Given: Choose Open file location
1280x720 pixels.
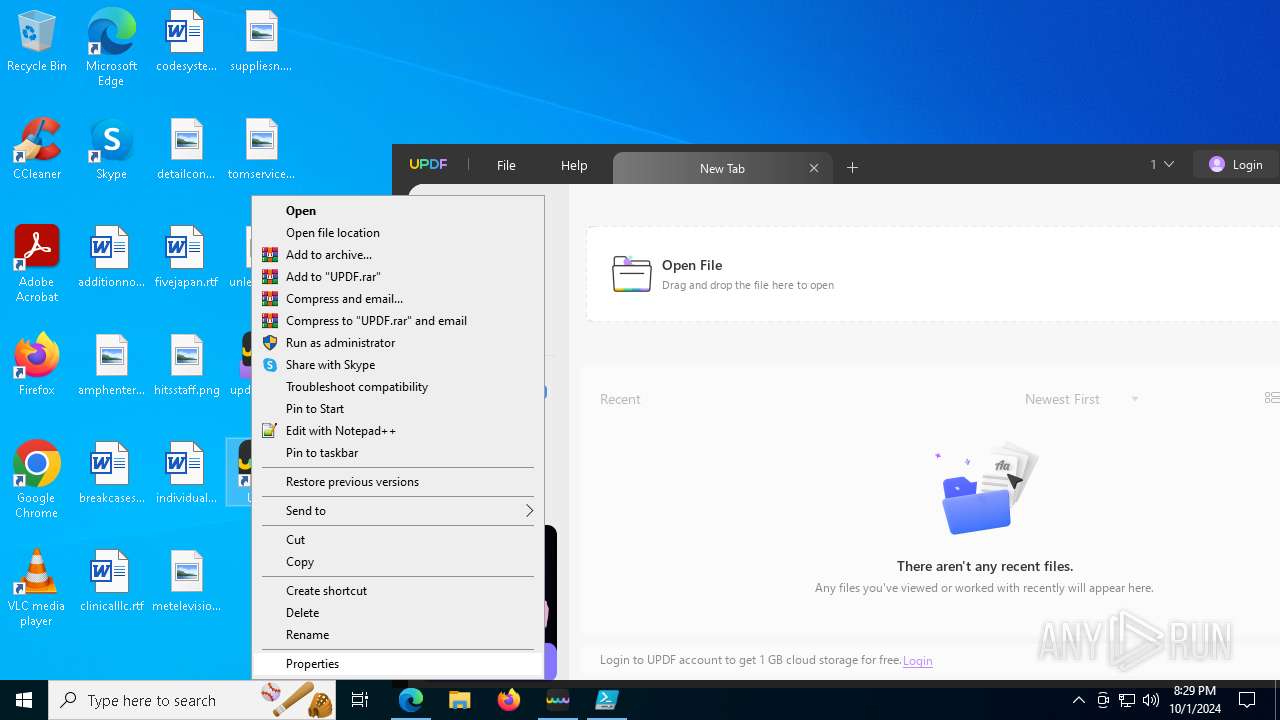Looking at the screenshot, I should (x=398, y=233).
